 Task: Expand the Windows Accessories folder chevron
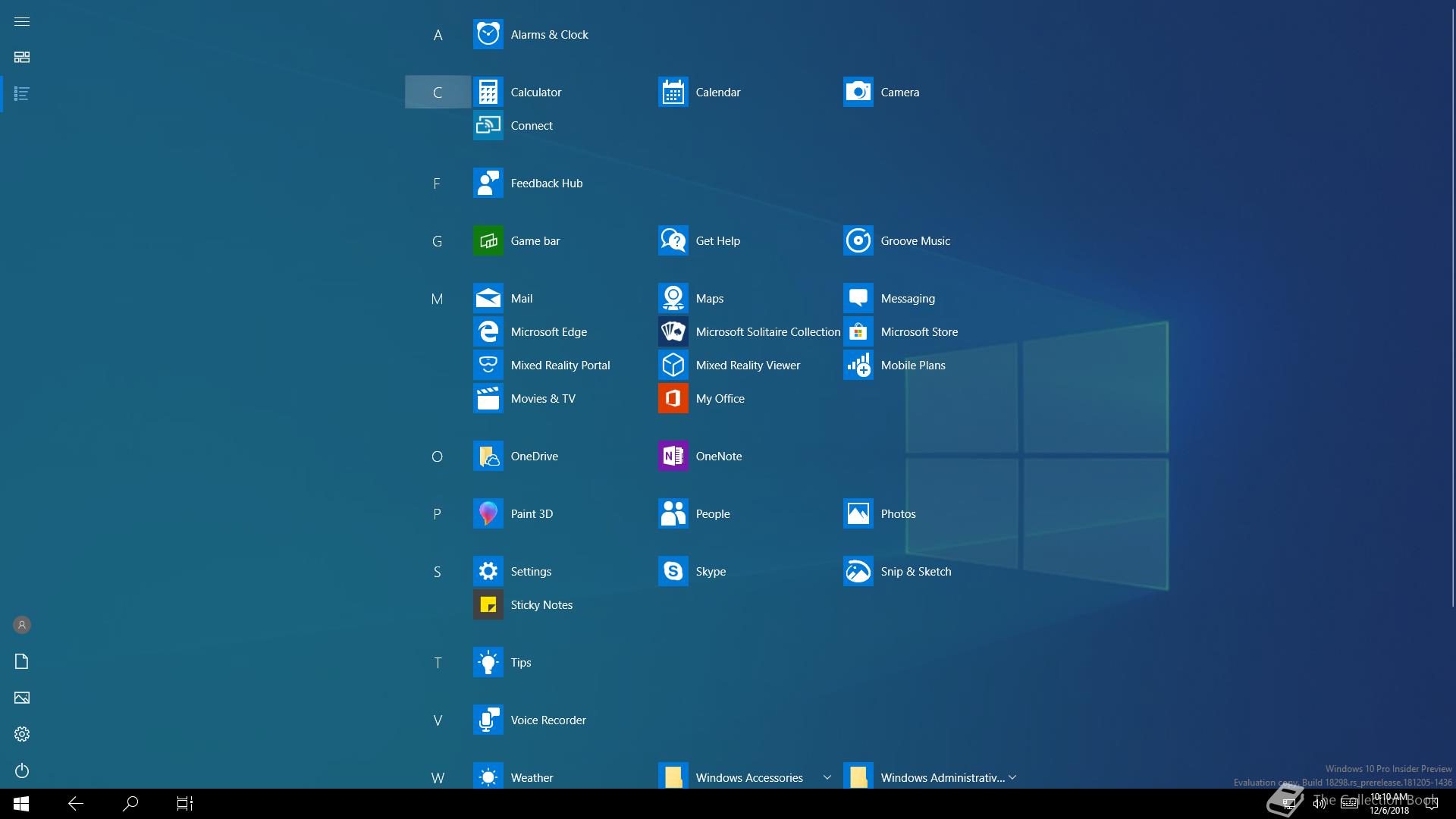tap(827, 777)
